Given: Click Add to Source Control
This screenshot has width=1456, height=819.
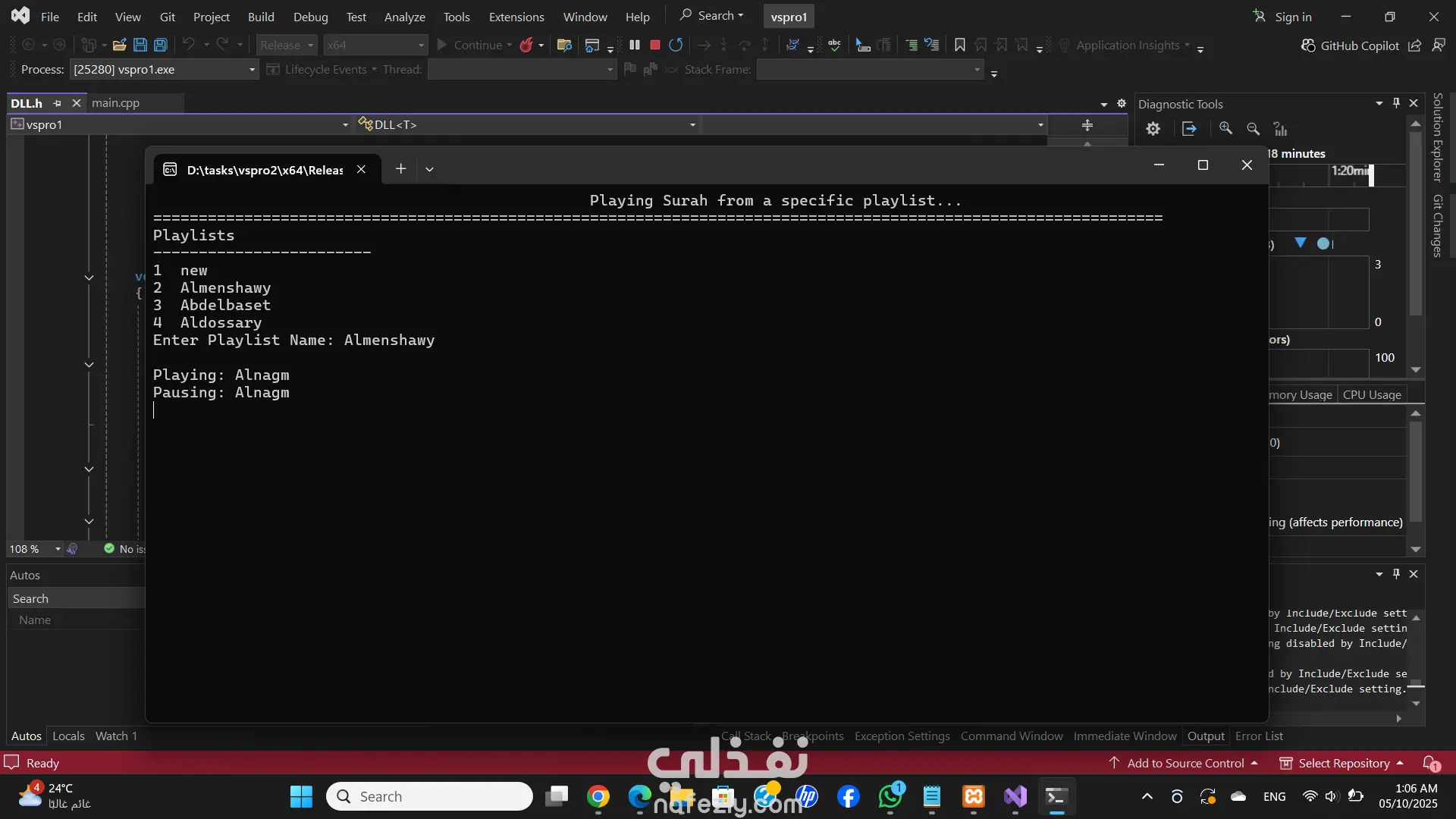Looking at the screenshot, I should [1185, 763].
